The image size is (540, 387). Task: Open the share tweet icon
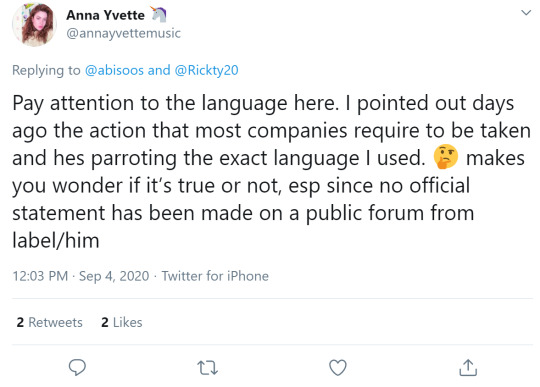[x=468, y=367]
